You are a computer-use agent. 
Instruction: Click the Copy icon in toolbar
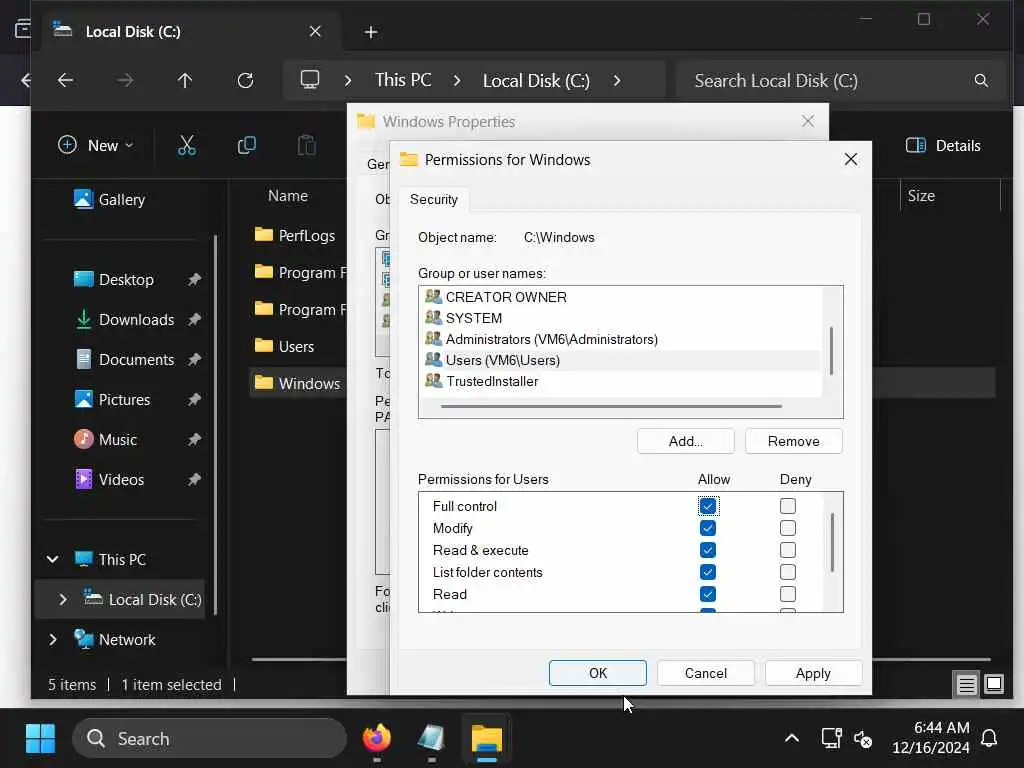click(x=247, y=145)
